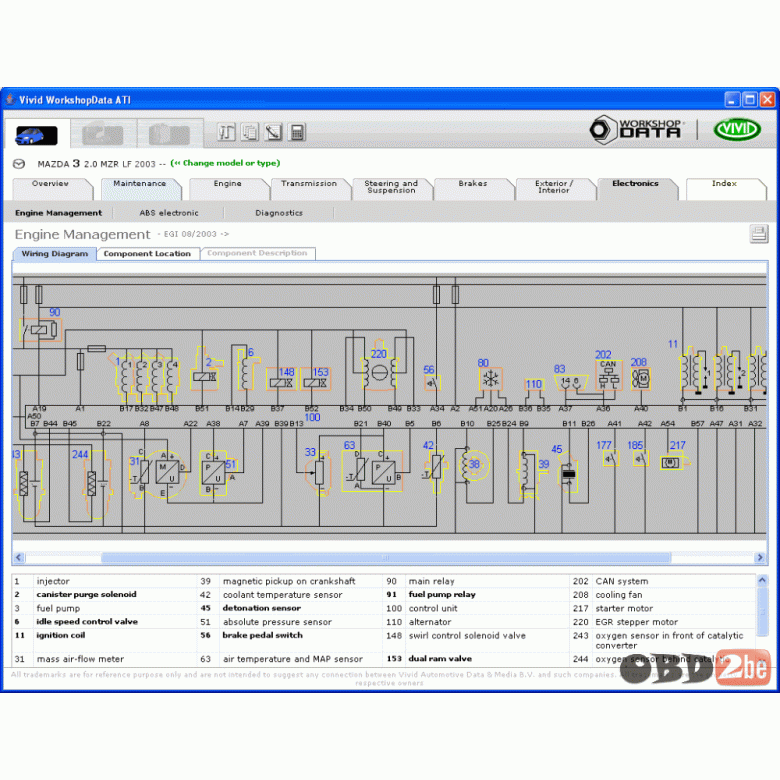Click dual ram valve legend entry
This screenshot has width=780, height=780.
[x=440, y=659]
